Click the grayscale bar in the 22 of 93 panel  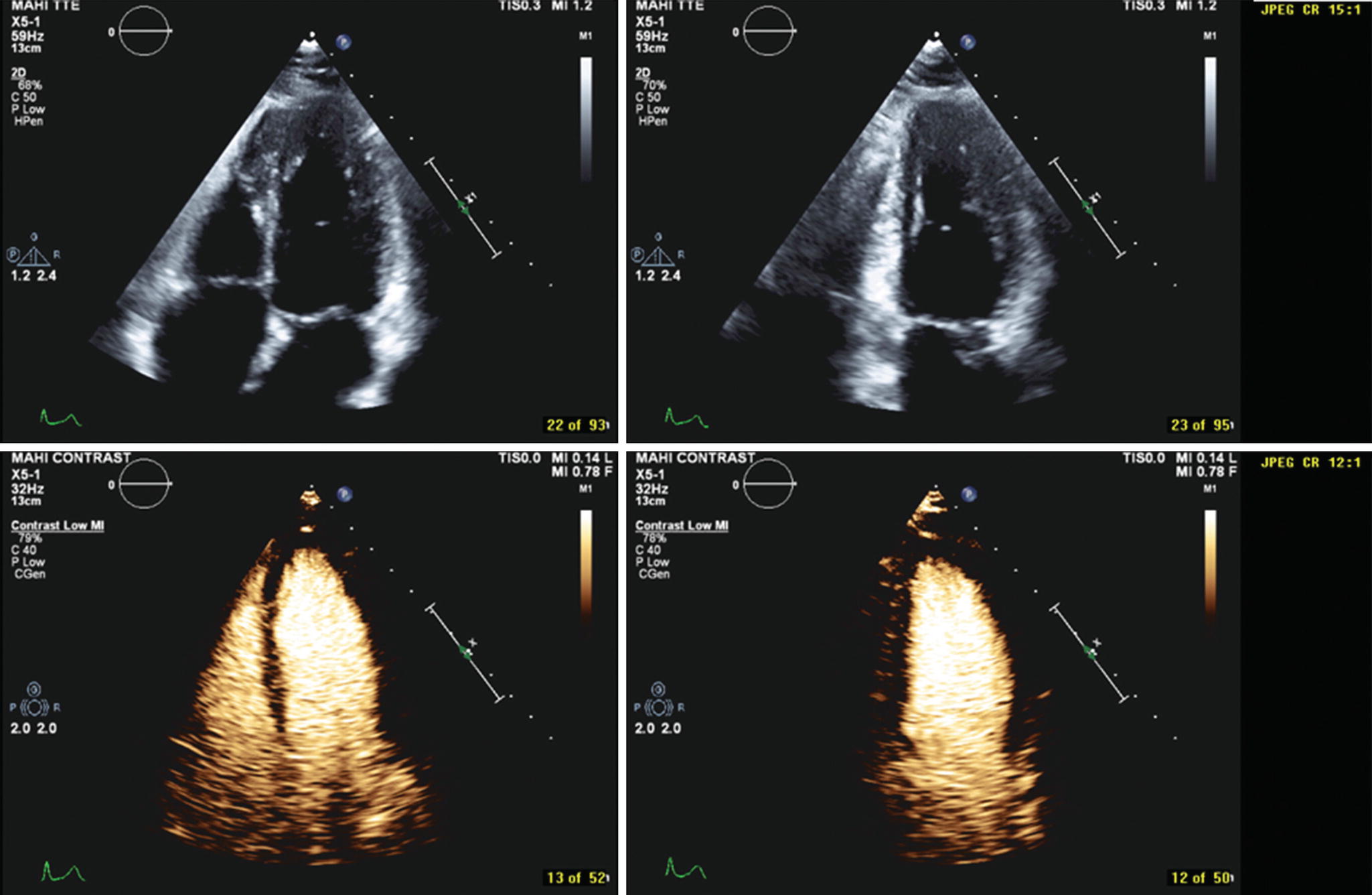point(586,119)
